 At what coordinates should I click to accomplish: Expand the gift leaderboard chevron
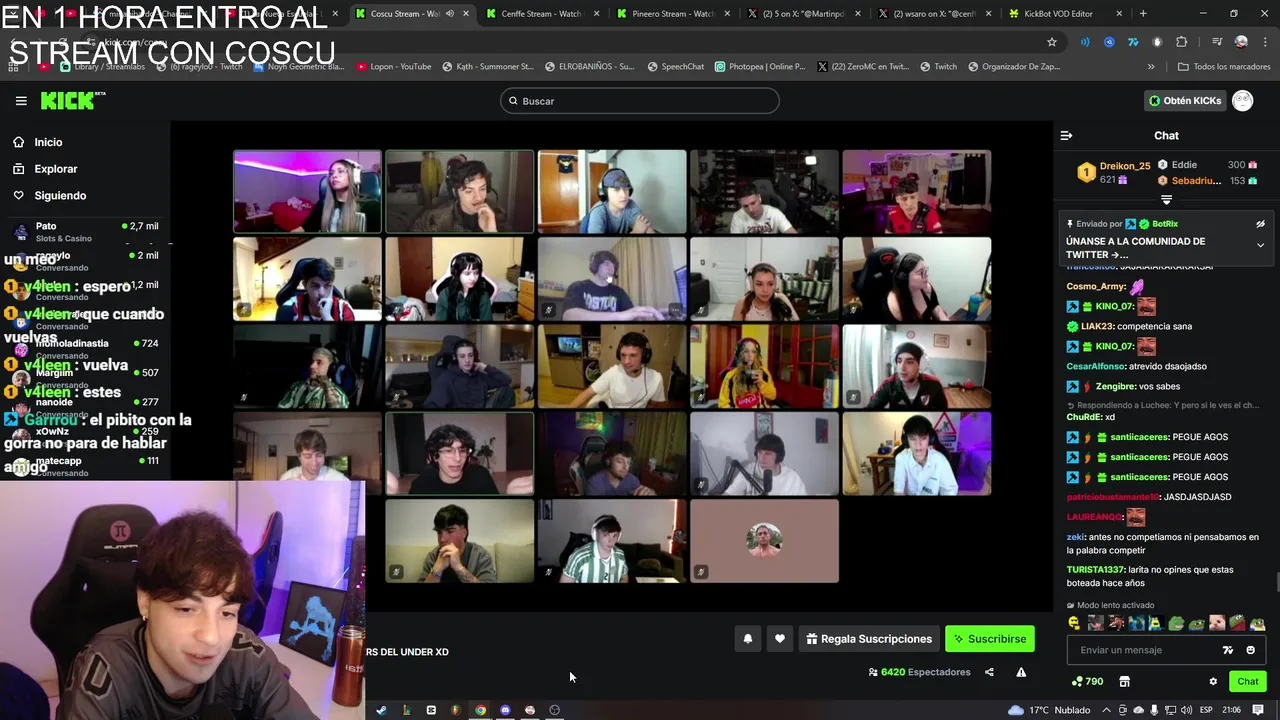click(1166, 200)
